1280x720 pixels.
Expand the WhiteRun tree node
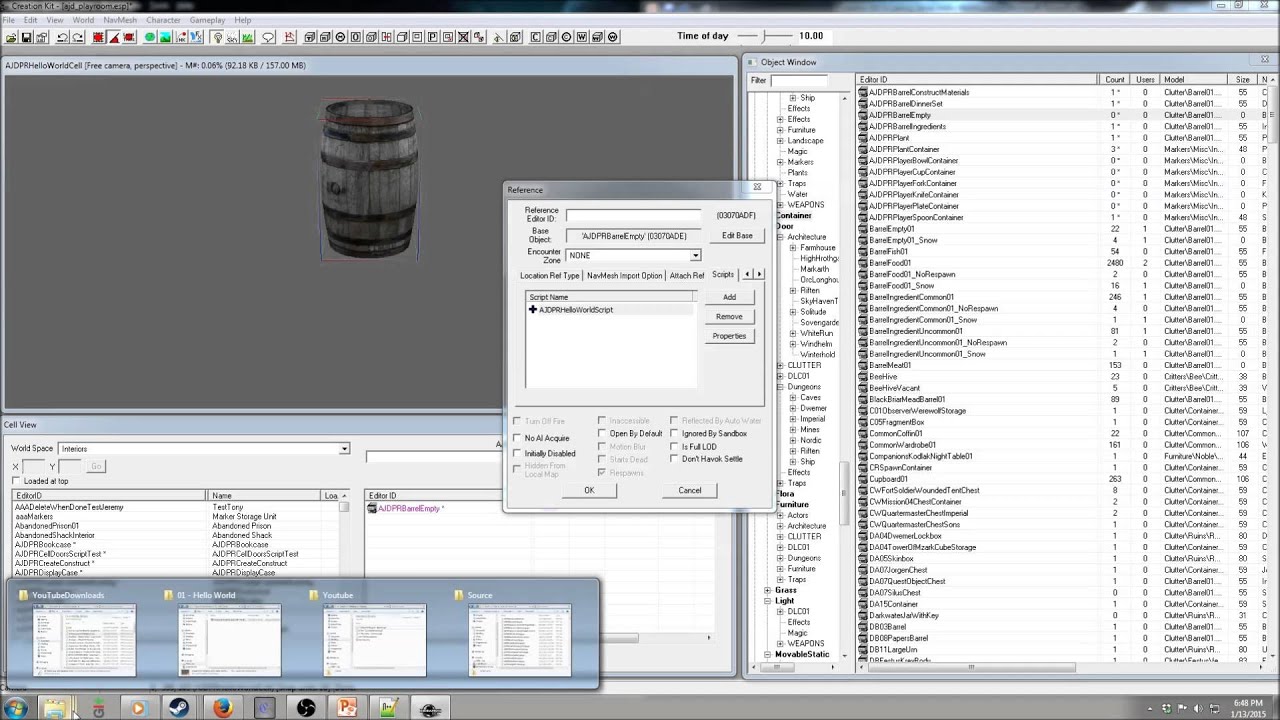coord(792,333)
